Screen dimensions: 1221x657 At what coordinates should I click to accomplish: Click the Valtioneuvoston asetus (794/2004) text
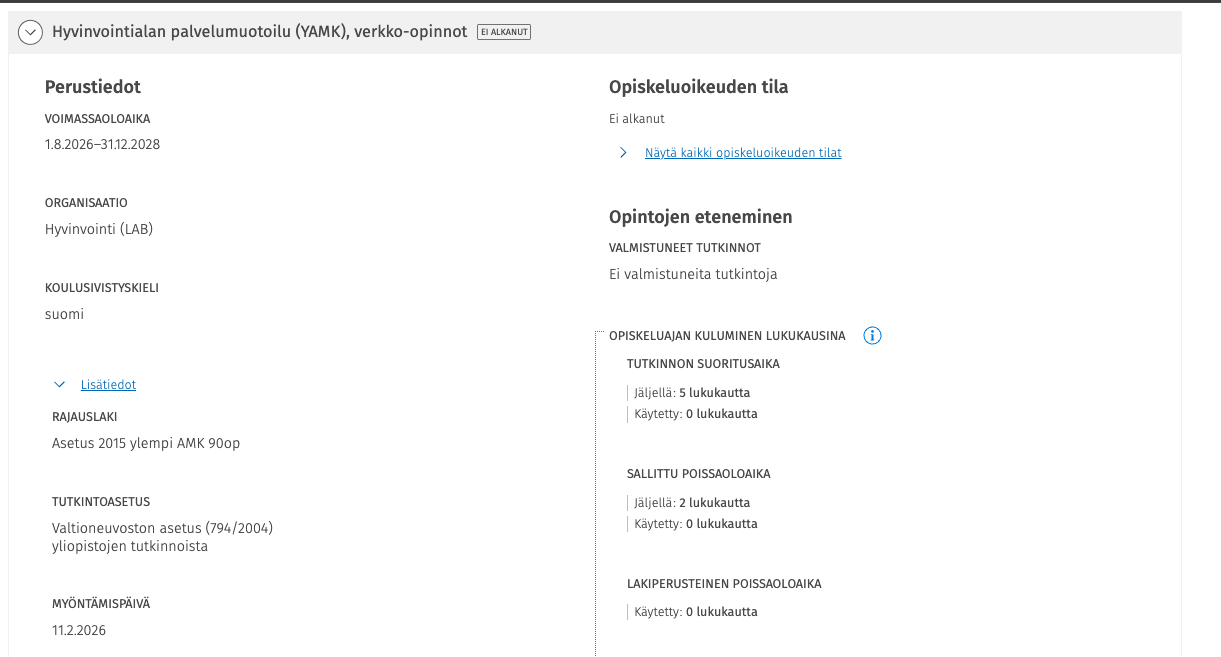point(162,528)
